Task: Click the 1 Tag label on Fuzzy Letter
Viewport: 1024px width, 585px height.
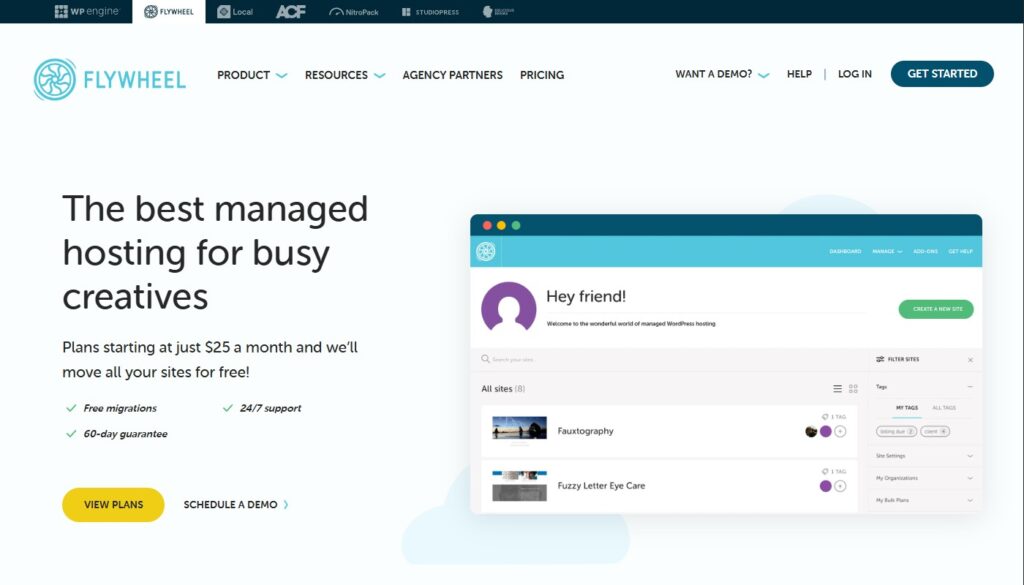Action: click(x=834, y=471)
